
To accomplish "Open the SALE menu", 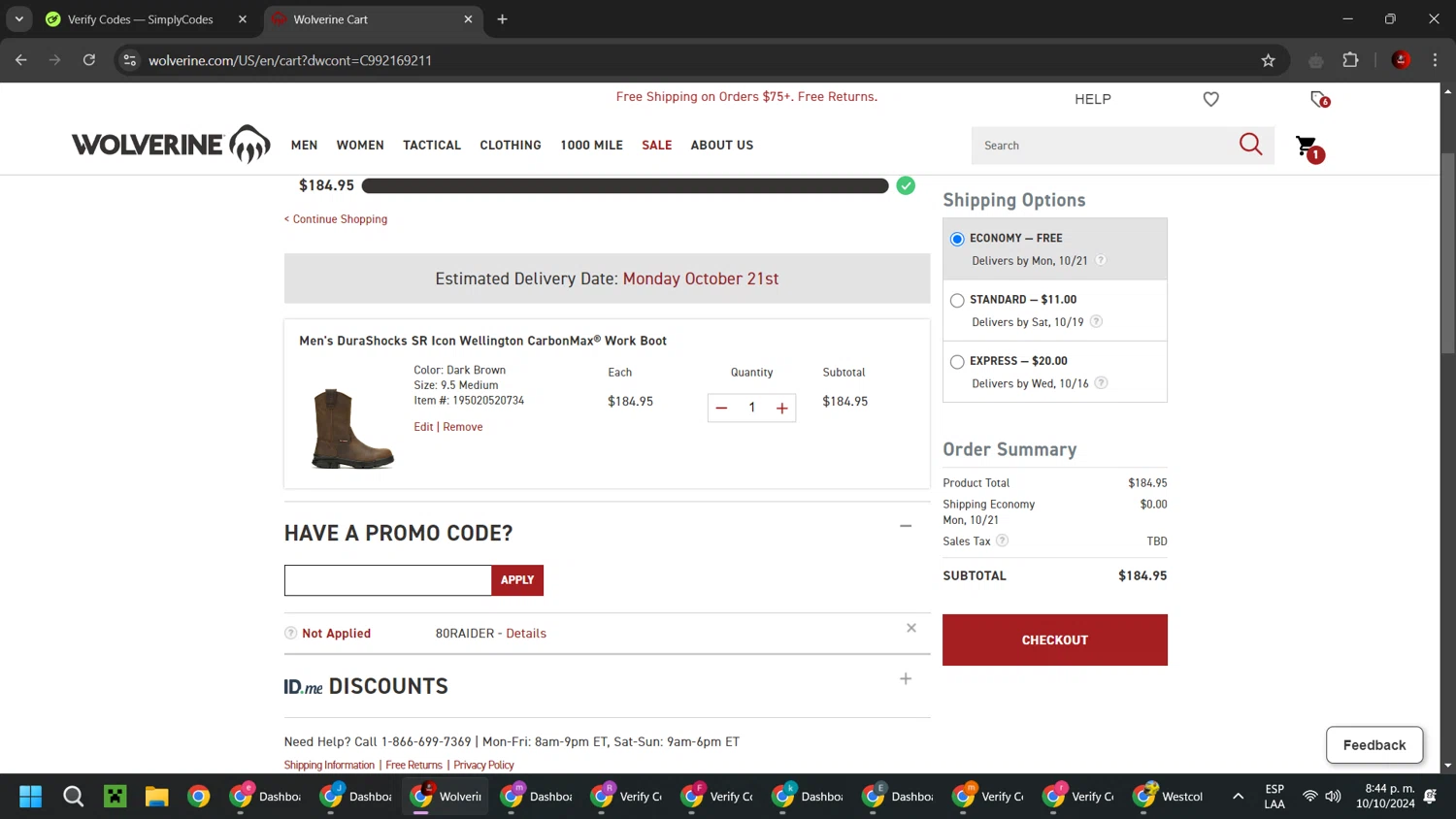I will (x=657, y=146).
